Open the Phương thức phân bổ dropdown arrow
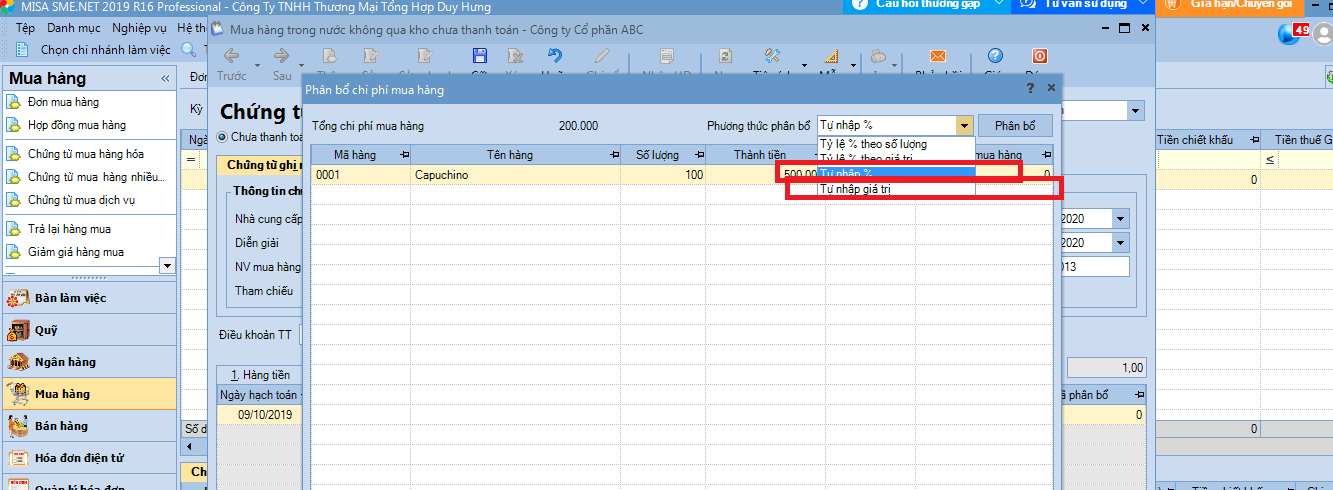Viewport: 1333px width, 490px height. pyautogui.click(x=963, y=126)
